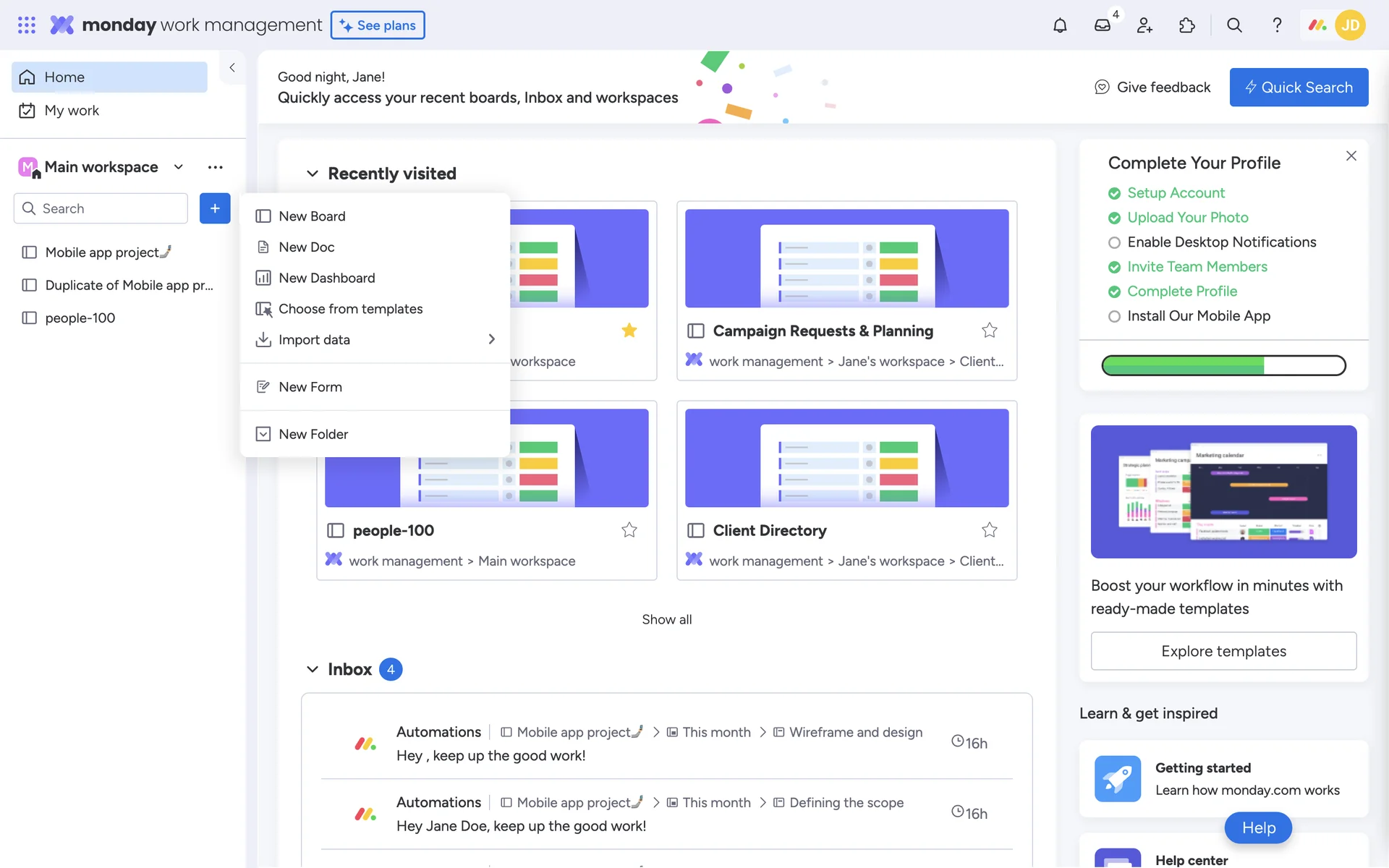Select New Dashboard from the menu
This screenshot has height=868, width=1389.
tap(326, 278)
